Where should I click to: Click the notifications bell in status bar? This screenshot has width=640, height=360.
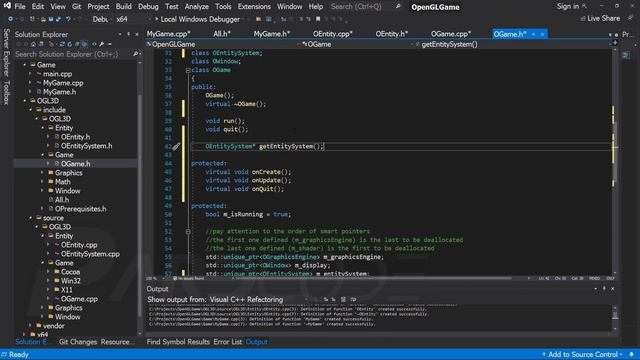pyautogui.click(x=632, y=354)
